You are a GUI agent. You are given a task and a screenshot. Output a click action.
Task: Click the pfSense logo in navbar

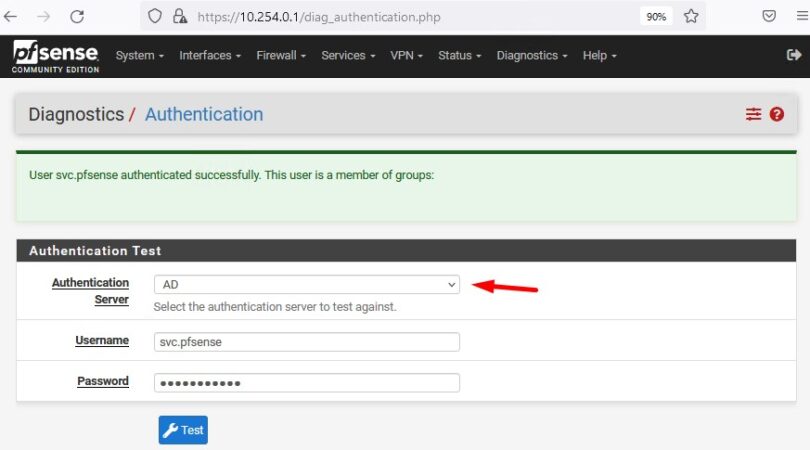click(54, 56)
